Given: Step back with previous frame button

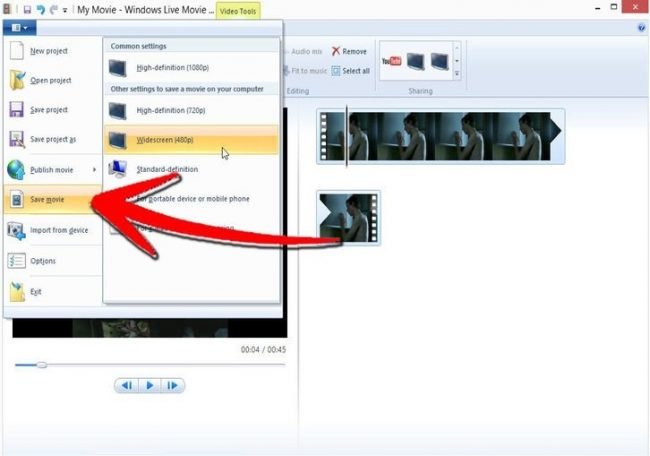Looking at the screenshot, I should point(126,385).
